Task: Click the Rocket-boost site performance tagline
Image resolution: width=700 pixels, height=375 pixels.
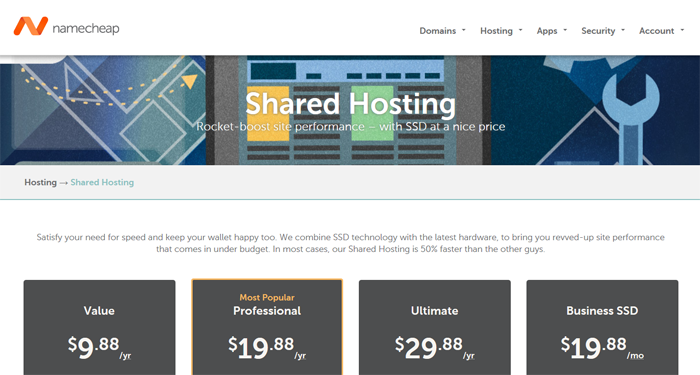Action: (351, 126)
